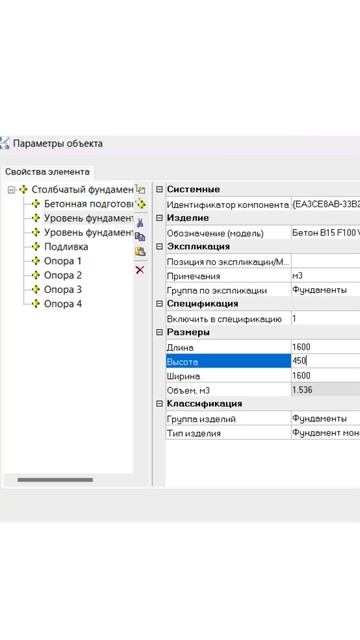The width and height of the screenshot is (360, 640).
Task: Click the Длина value field 1600
Action: (325, 347)
